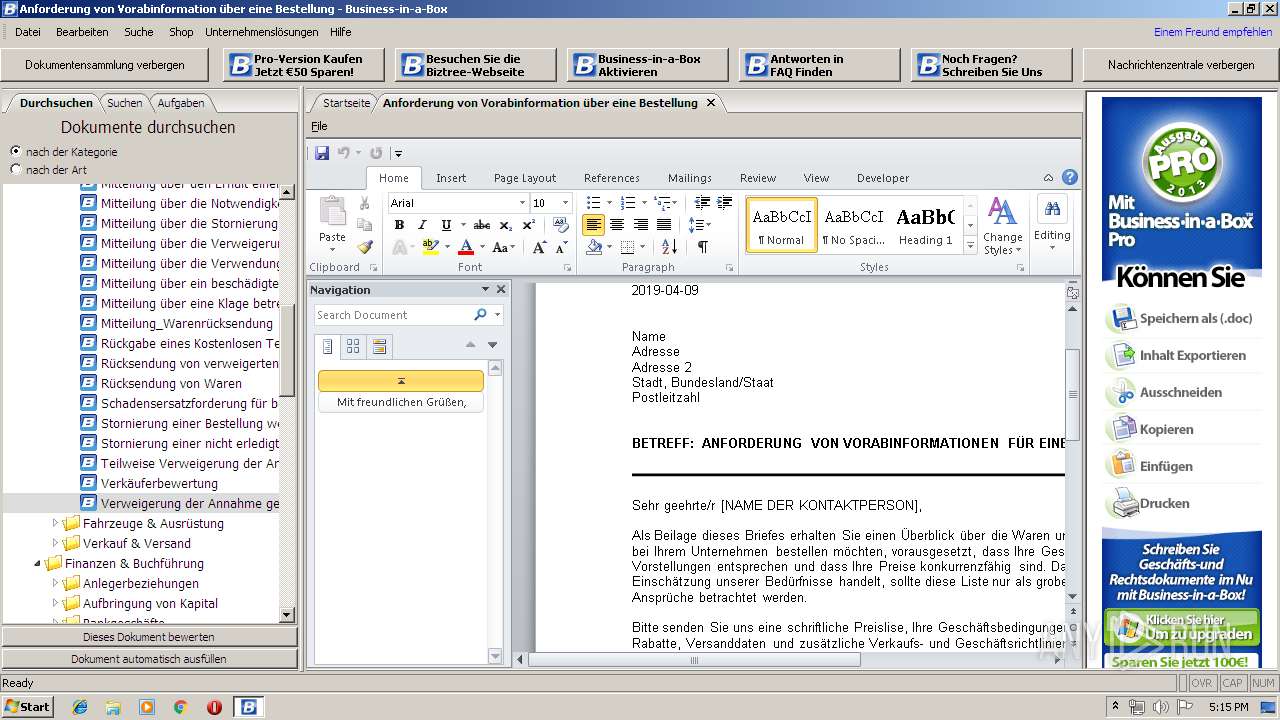Open the Startseite document tab
Screen dimensions: 1280x720
point(346,103)
